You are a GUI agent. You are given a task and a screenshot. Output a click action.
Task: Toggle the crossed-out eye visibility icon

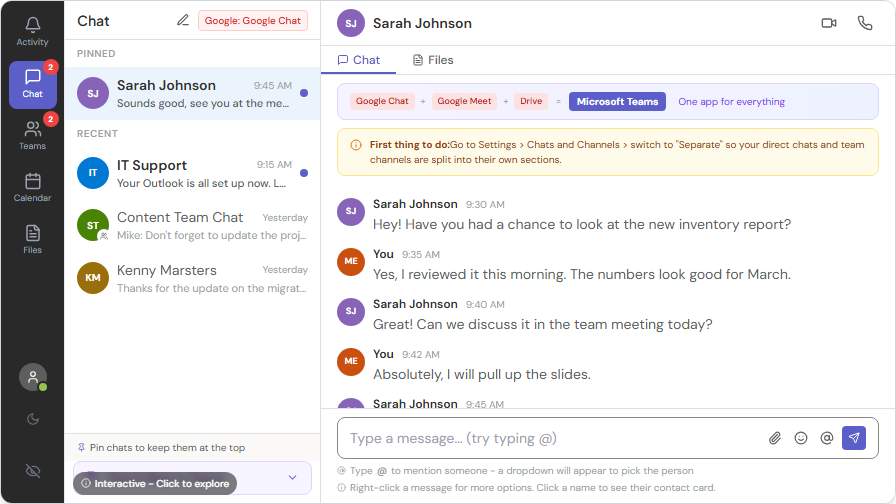click(x=33, y=471)
